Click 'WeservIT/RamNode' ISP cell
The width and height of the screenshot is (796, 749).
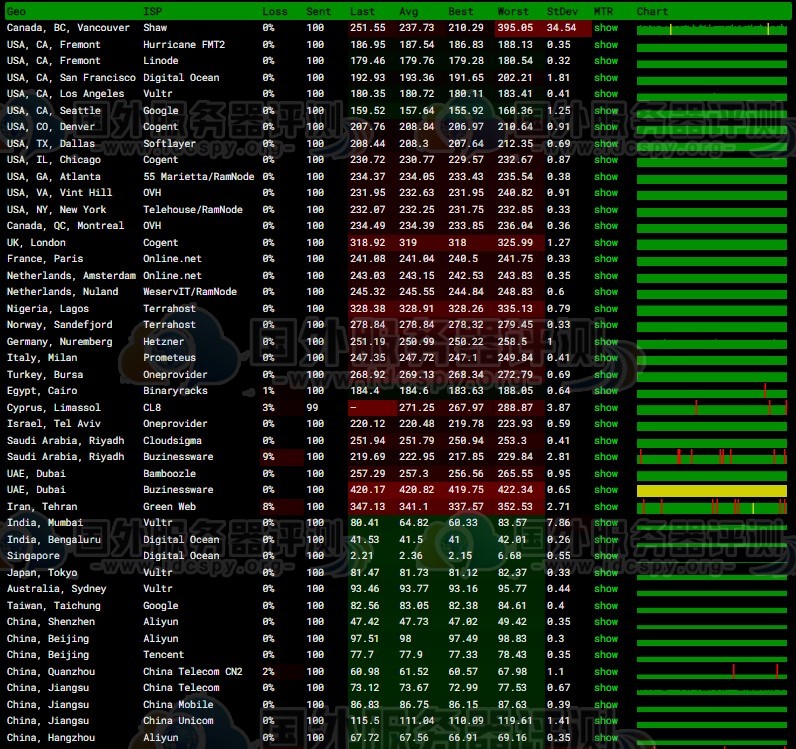coord(190,292)
